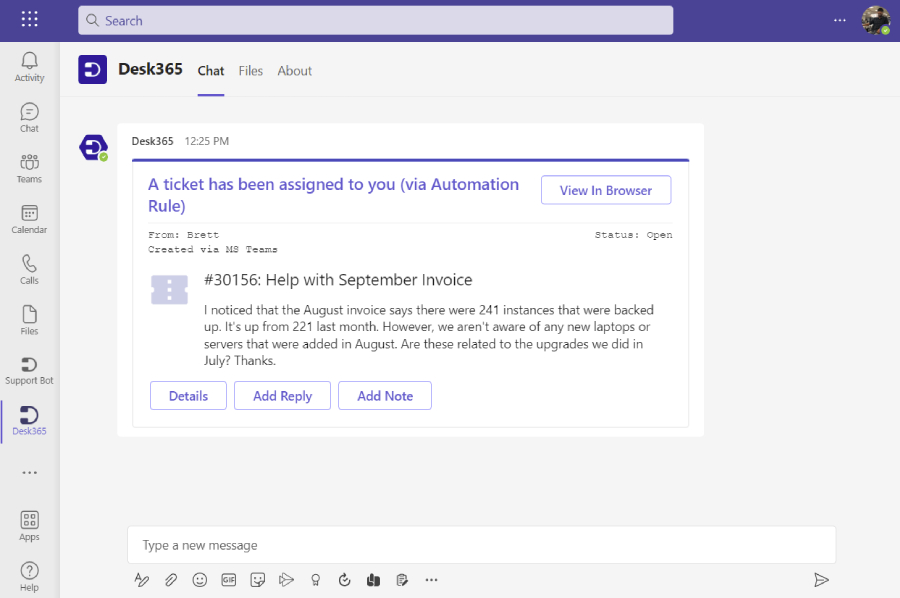Show more messaging extensions ellipsis

click(x=432, y=580)
